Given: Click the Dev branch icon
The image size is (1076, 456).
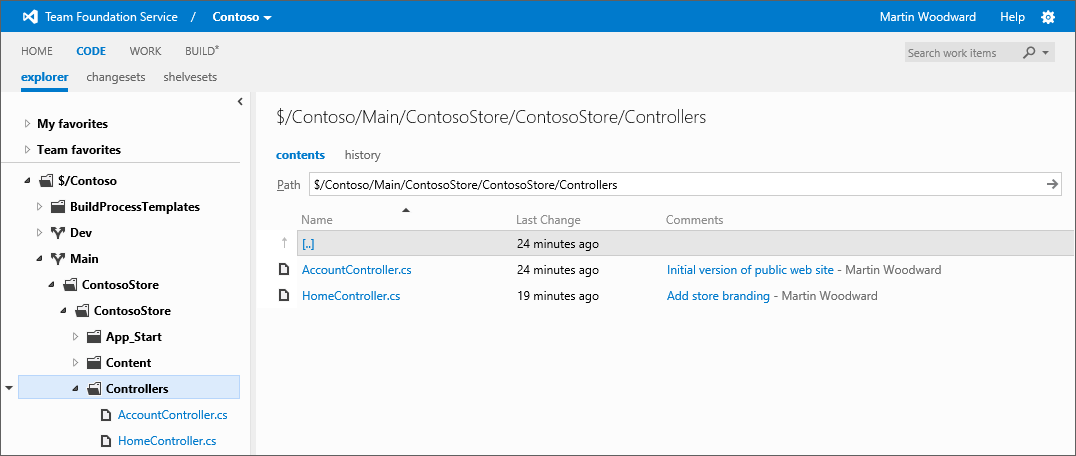Looking at the screenshot, I should [x=58, y=233].
